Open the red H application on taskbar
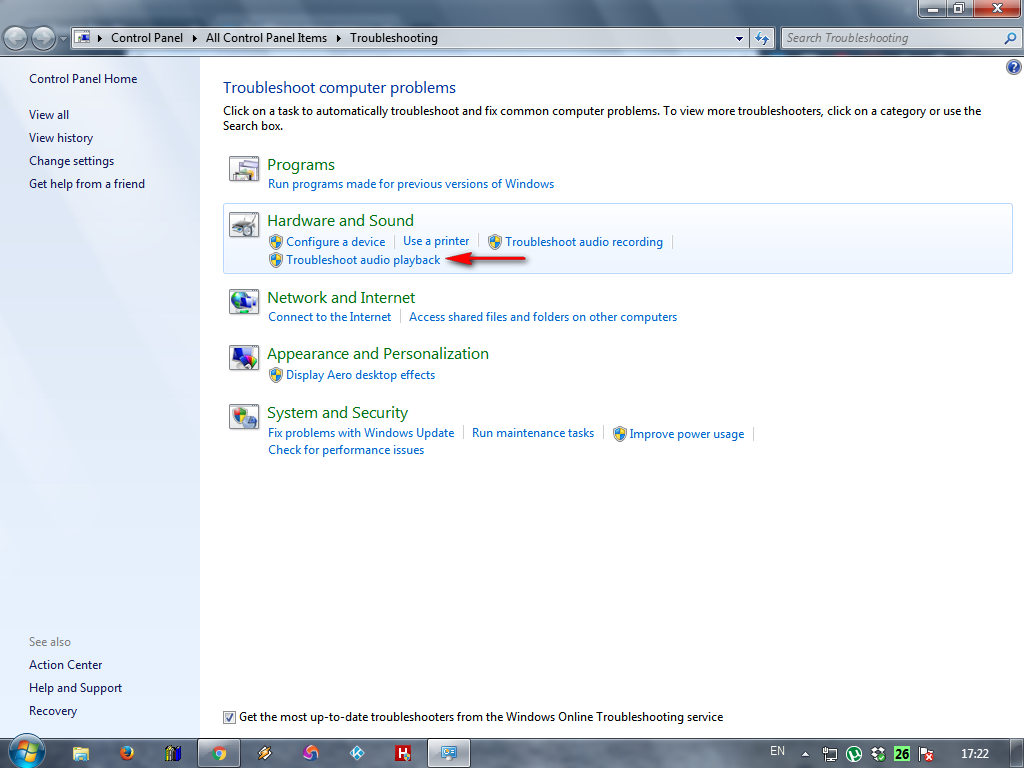Viewport: 1024px width, 768px height. (x=403, y=754)
